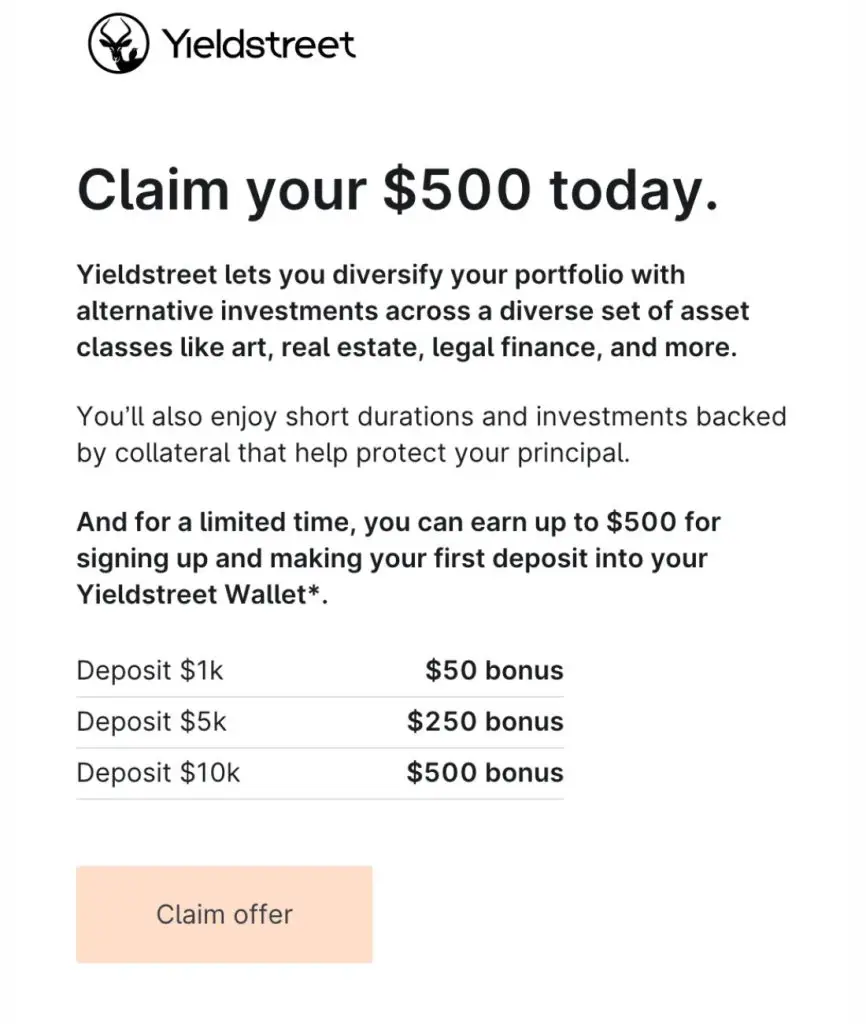Click the Deposit $10k row label
This screenshot has width=866, height=1024.
point(158,773)
